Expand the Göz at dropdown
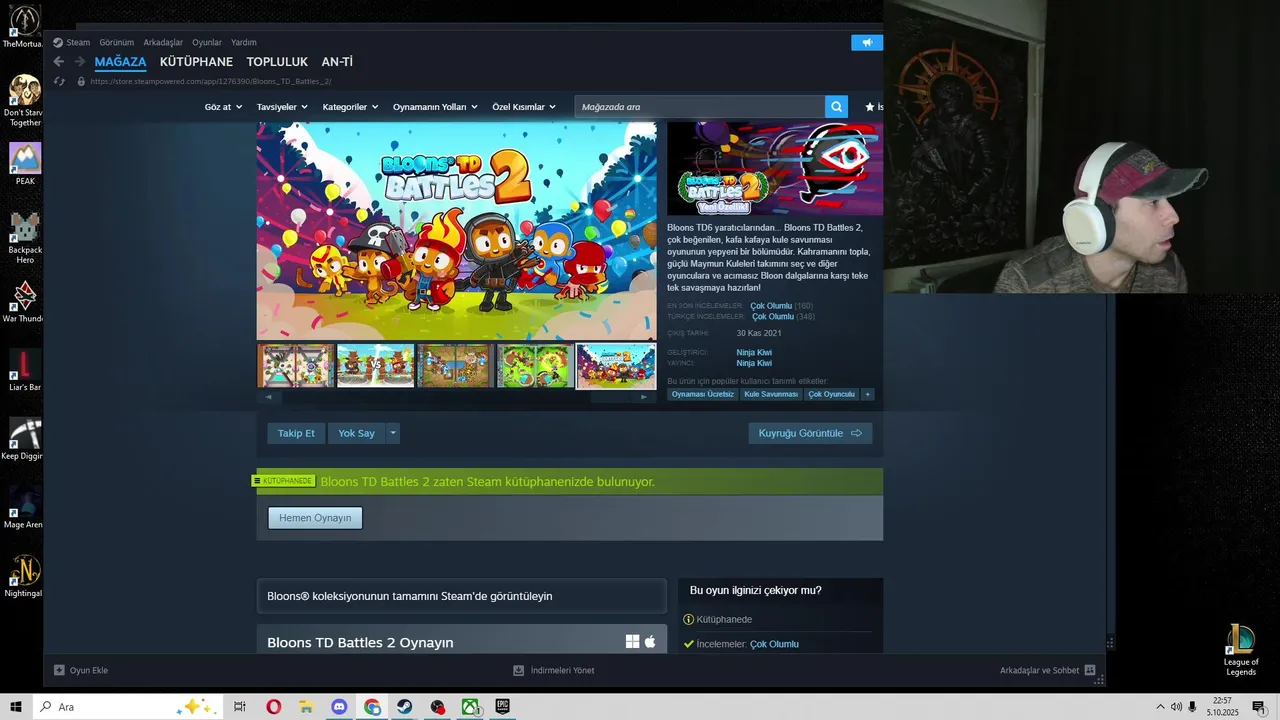This screenshot has height=720, width=1280. 223,107
